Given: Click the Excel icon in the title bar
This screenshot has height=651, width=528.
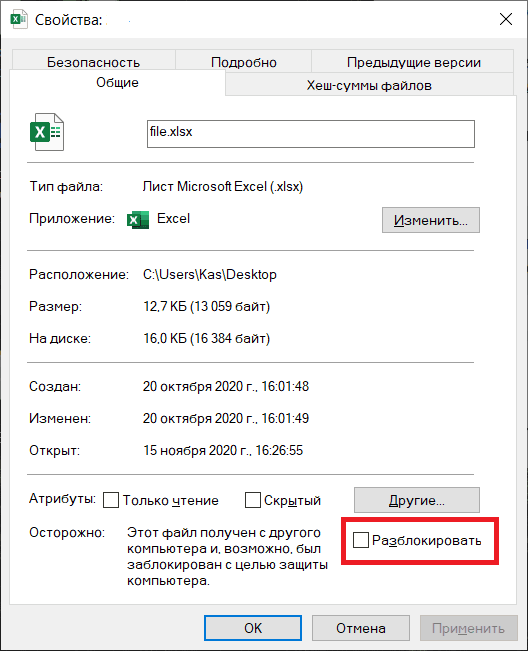Looking at the screenshot, I should coord(19,20).
